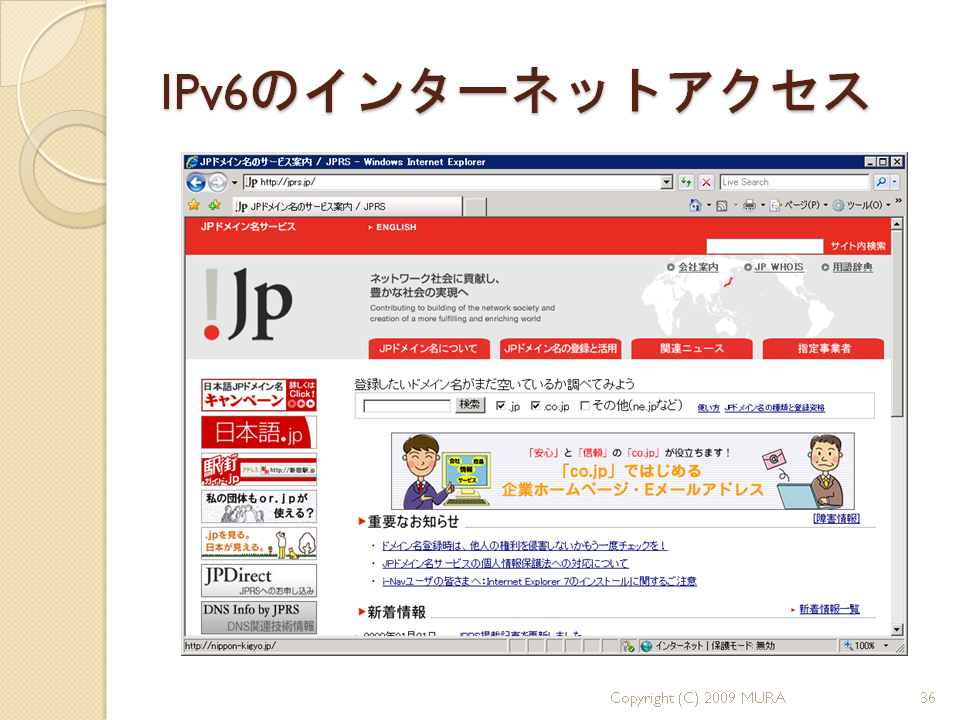Click the 検索 button for domain lookup

470,405
